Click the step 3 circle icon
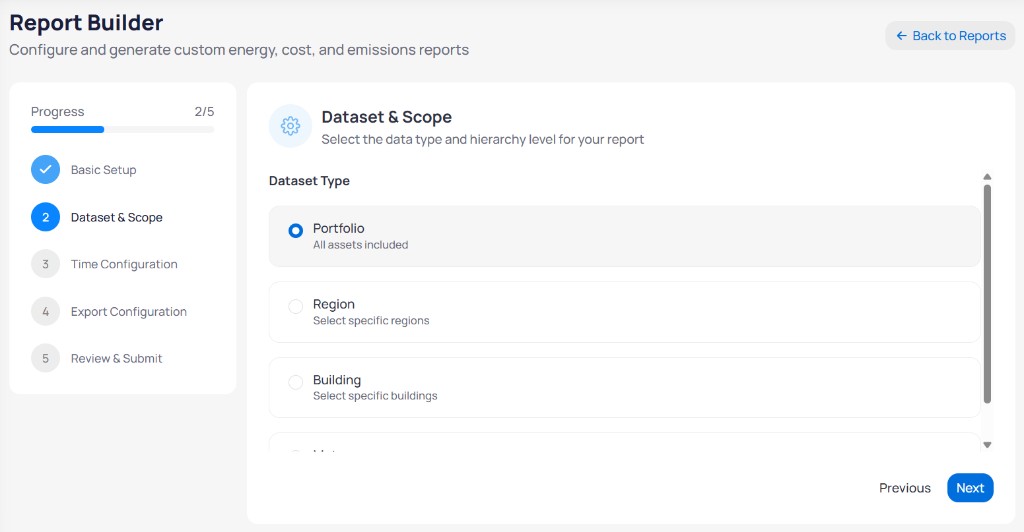 (45, 264)
